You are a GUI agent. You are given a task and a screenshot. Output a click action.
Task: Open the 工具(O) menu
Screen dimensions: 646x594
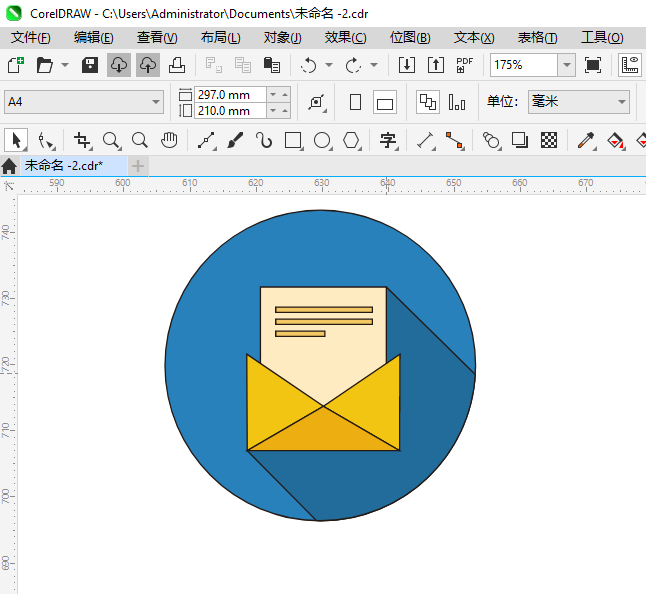(602, 38)
